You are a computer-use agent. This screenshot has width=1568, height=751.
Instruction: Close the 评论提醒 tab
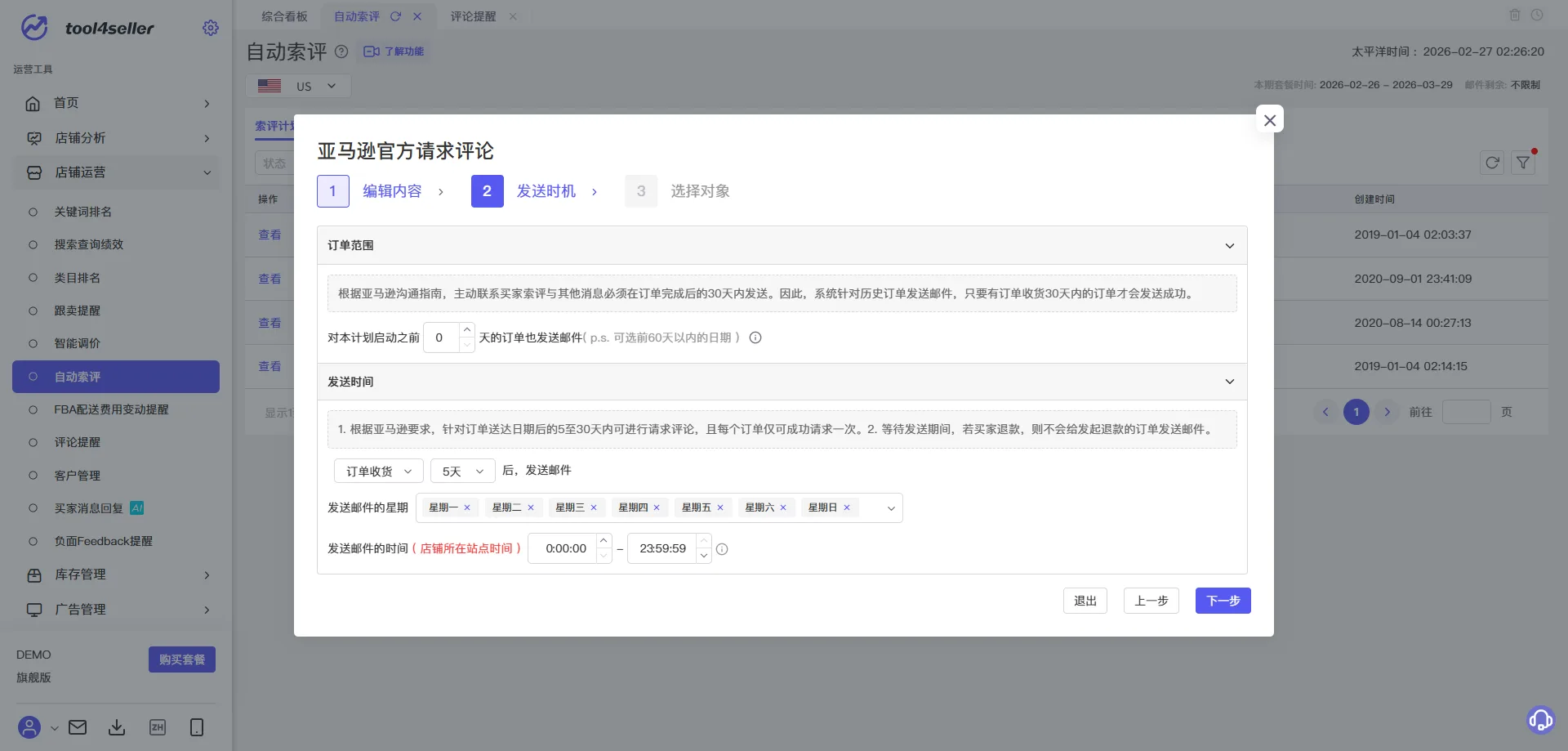[513, 16]
